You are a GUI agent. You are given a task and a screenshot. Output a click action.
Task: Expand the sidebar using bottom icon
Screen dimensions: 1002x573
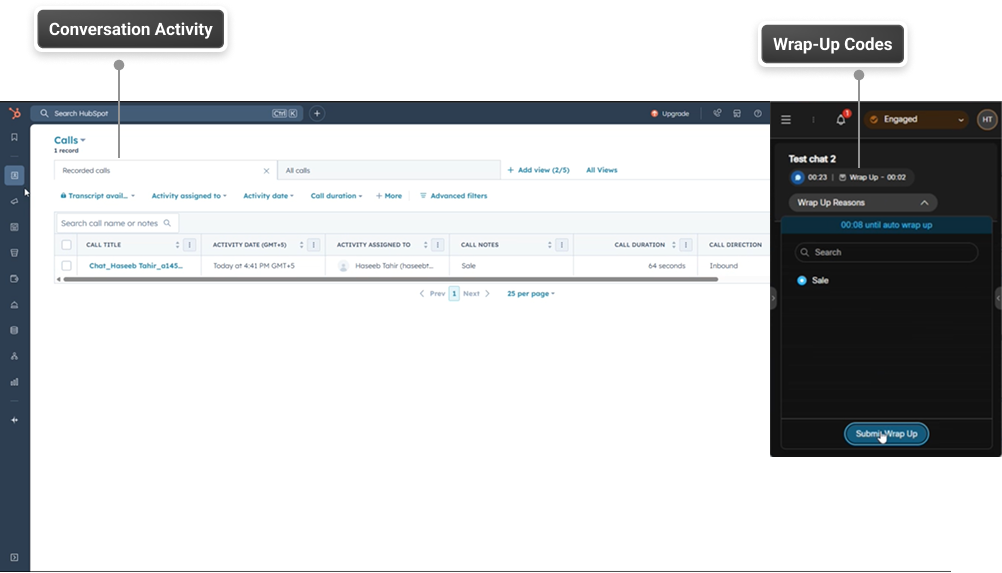[x=14, y=557]
